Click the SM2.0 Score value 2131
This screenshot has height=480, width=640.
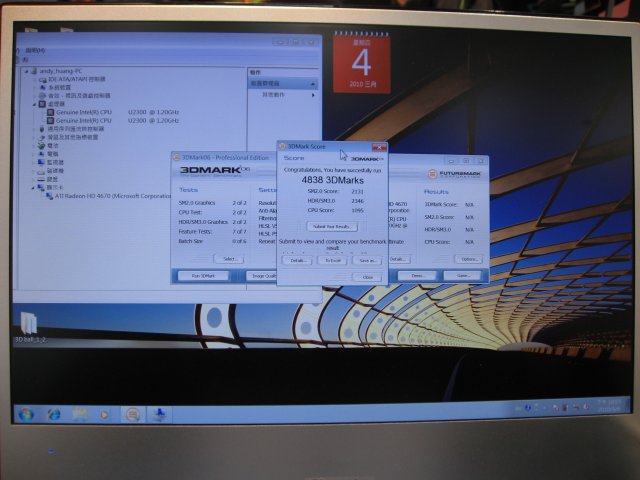(x=357, y=191)
